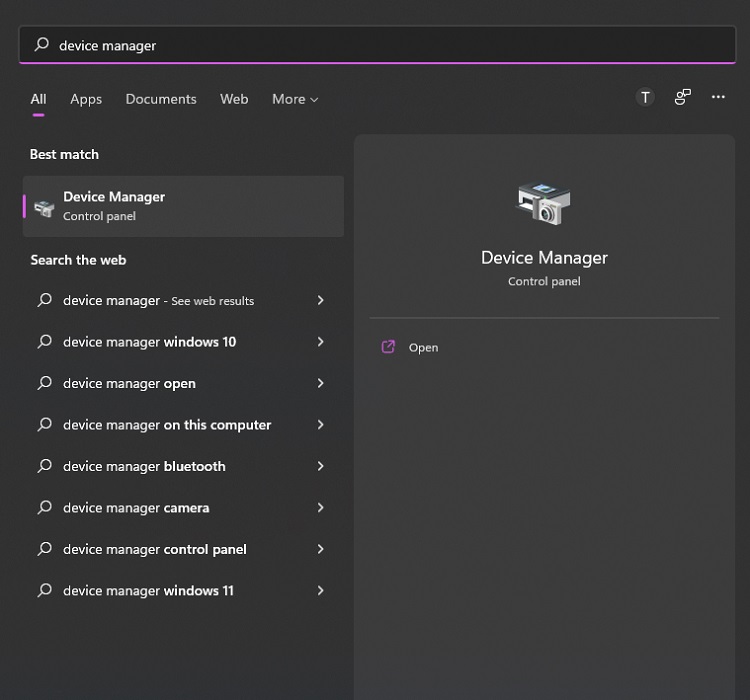
Task: Click search icon beside 'device manager open'
Action: [x=44, y=383]
